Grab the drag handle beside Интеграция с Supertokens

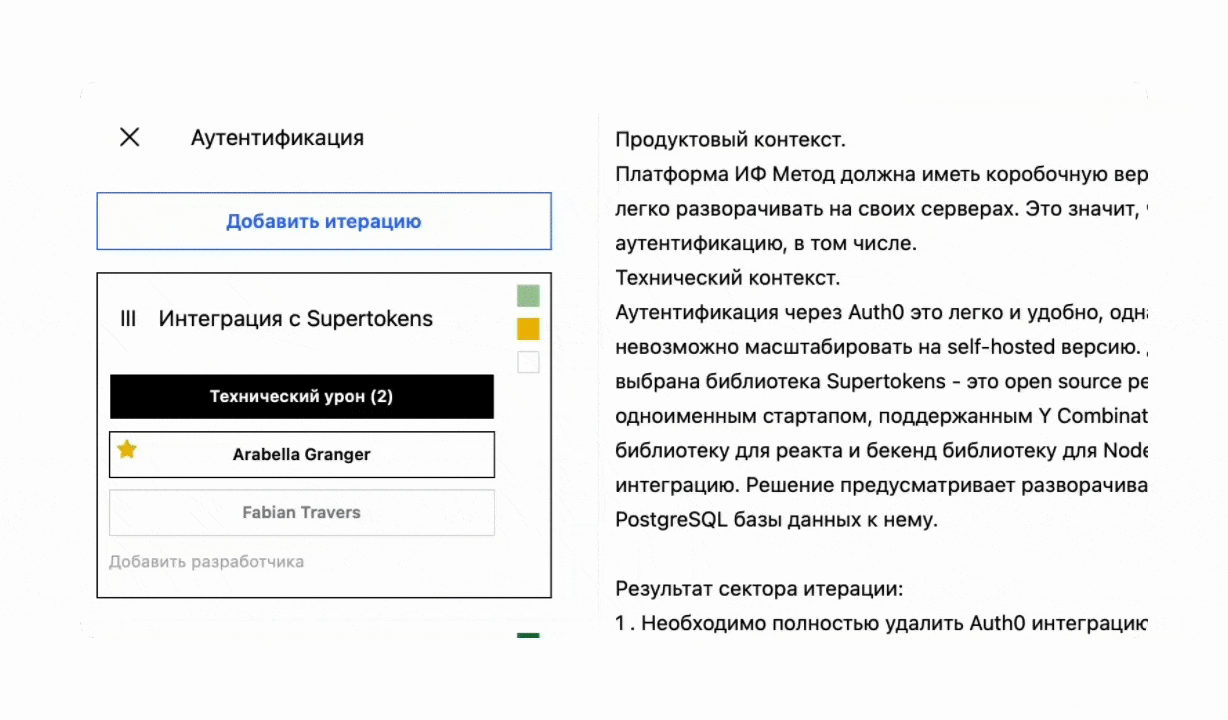click(128, 318)
